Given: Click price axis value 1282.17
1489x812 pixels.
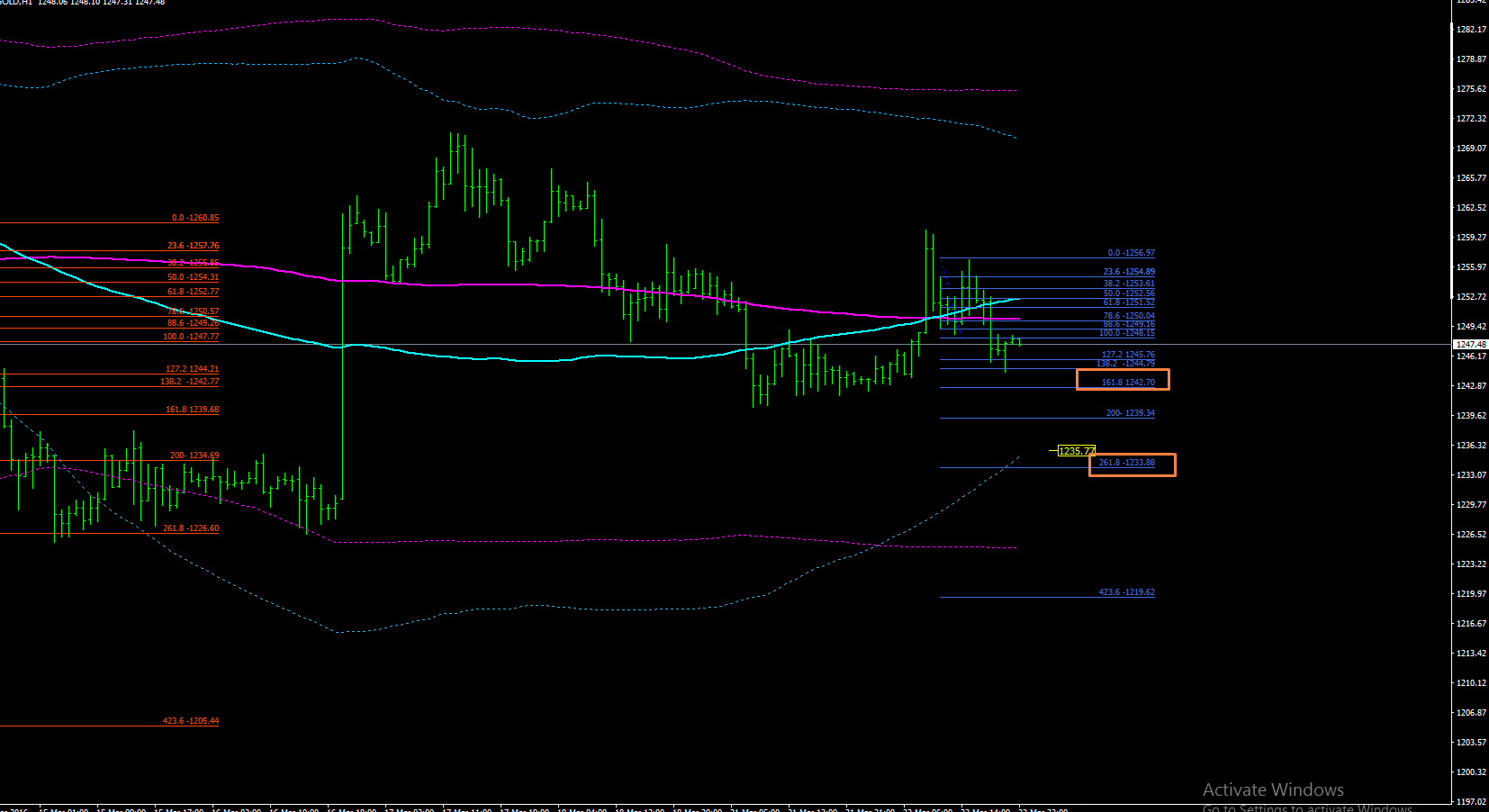Looking at the screenshot, I should pos(1471,30).
